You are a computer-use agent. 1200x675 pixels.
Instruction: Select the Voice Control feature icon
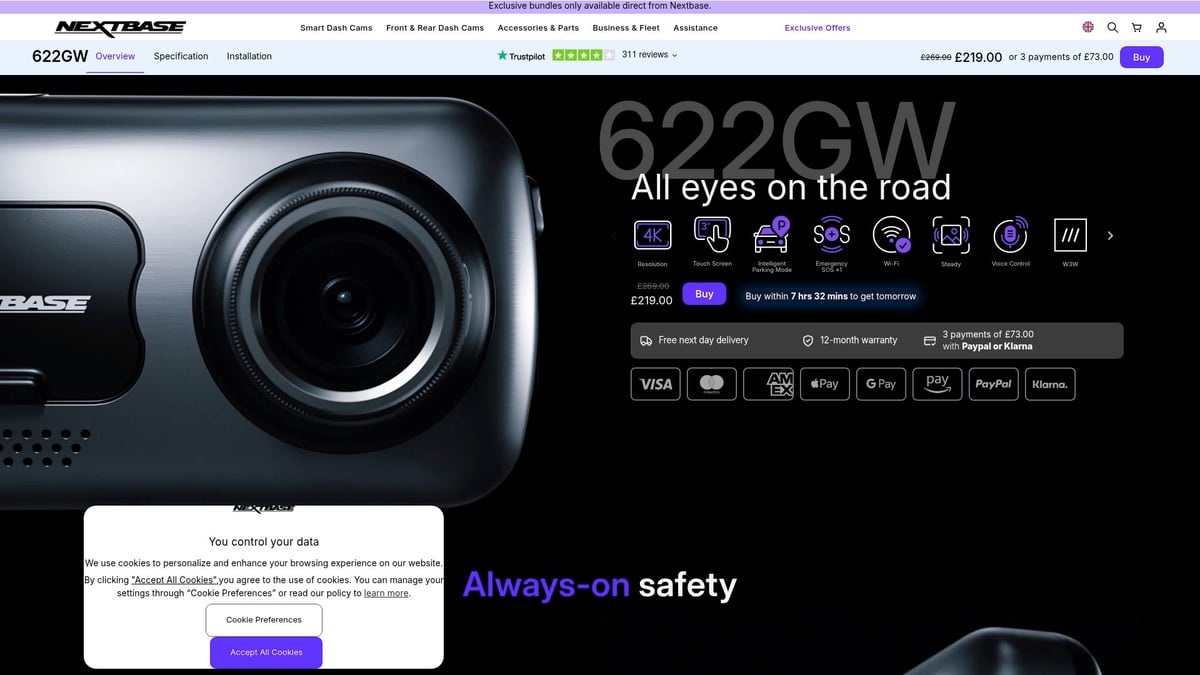tap(1010, 235)
